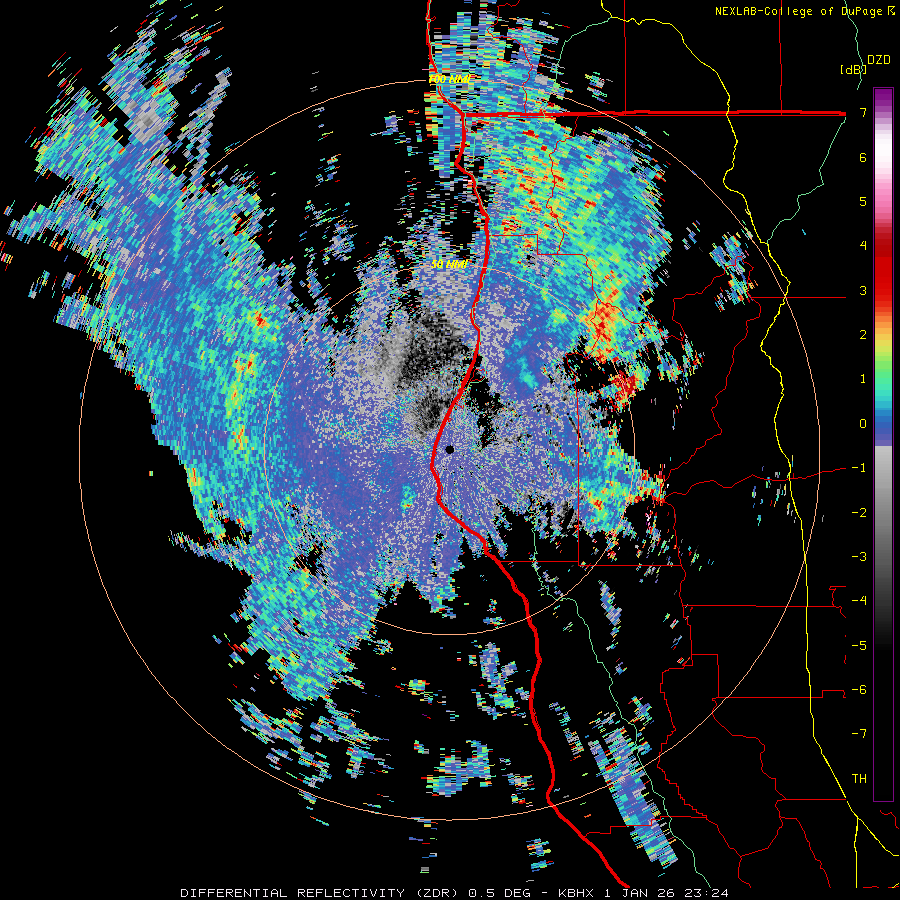The width and height of the screenshot is (900, 900).
Task: Click the -5 dB label on the color scale
Action: 859,645
